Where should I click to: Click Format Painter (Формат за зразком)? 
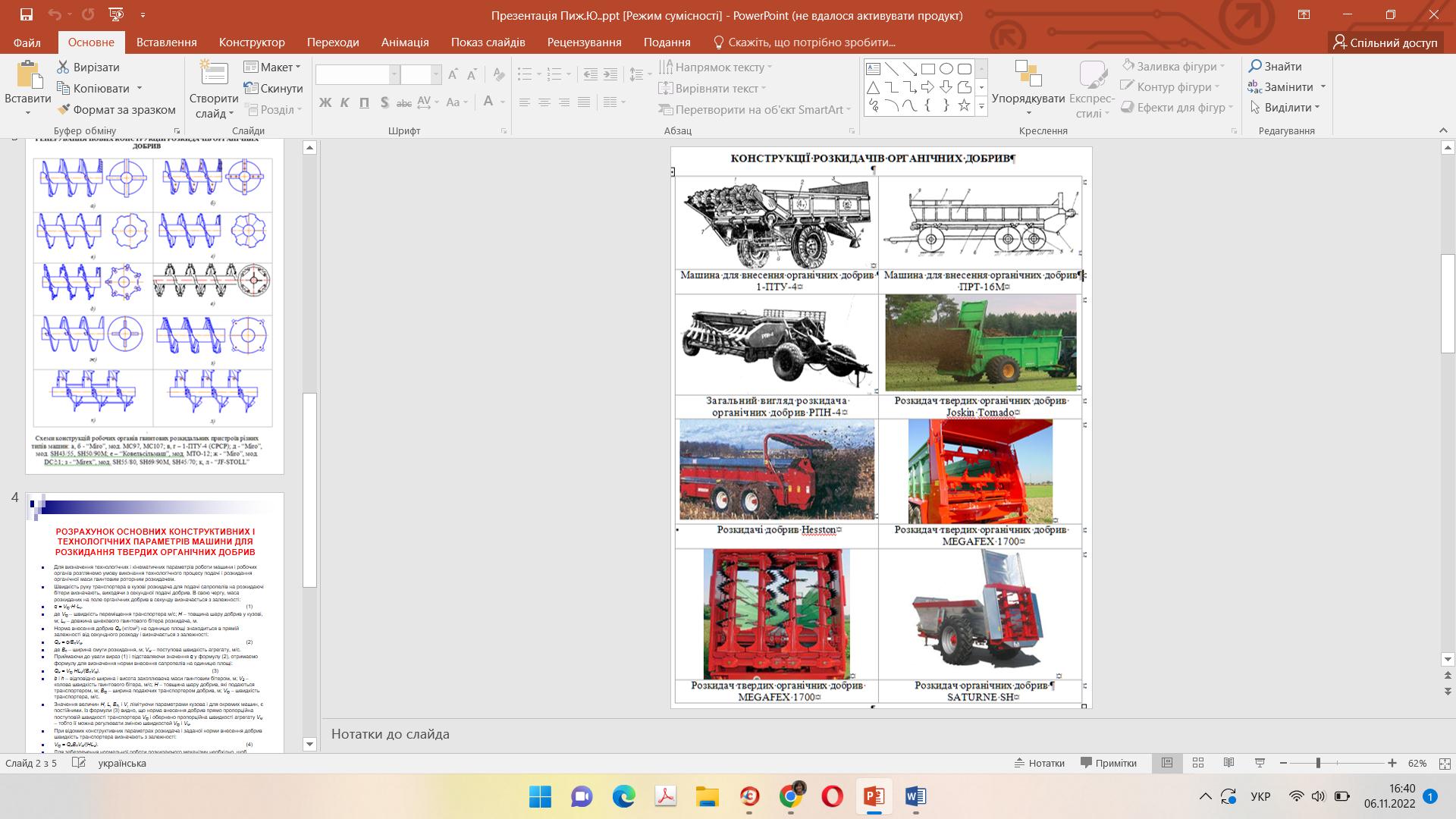coord(116,109)
